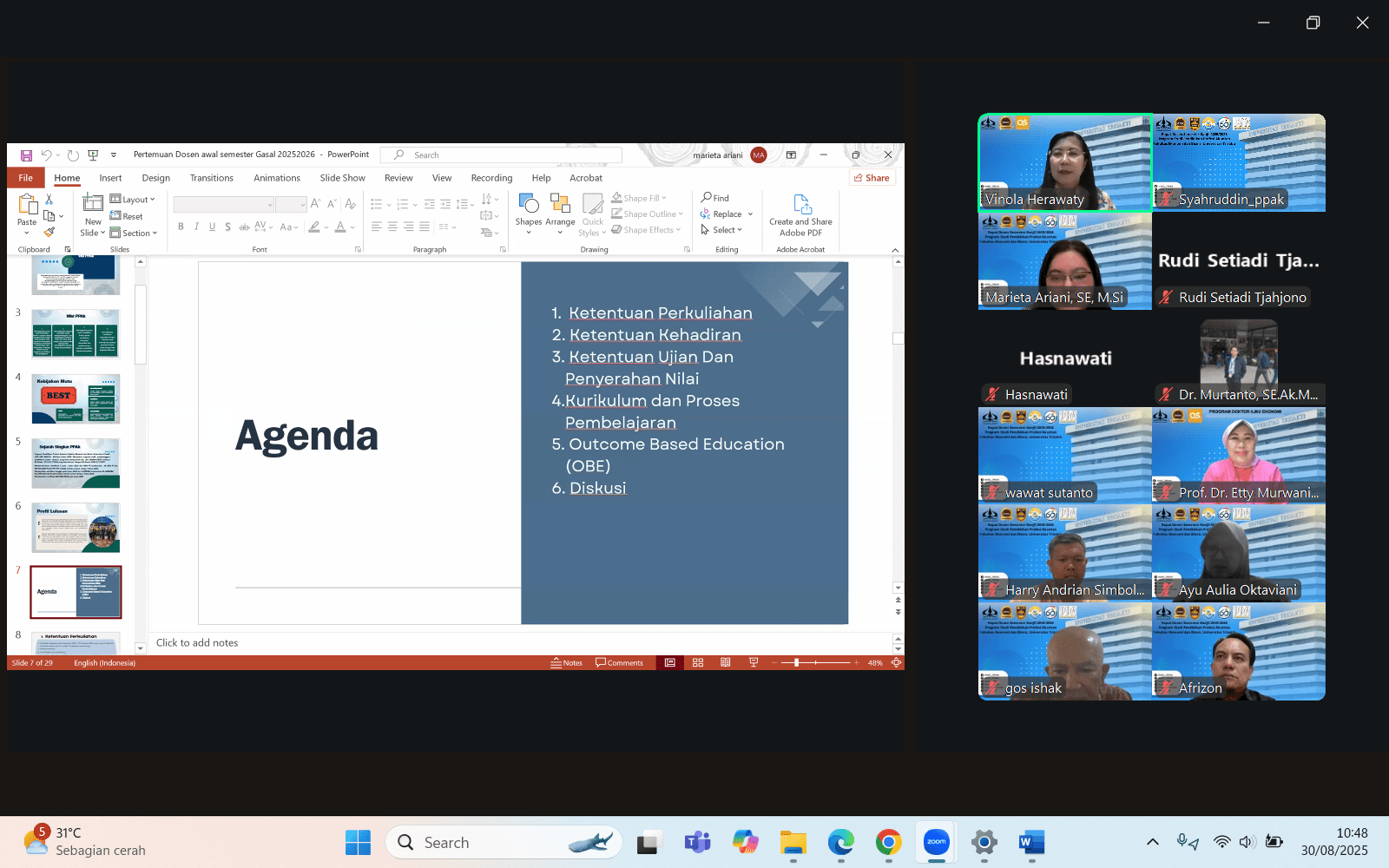1389x868 pixels.
Task: Open the font size combo box
Action: coord(291,204)
